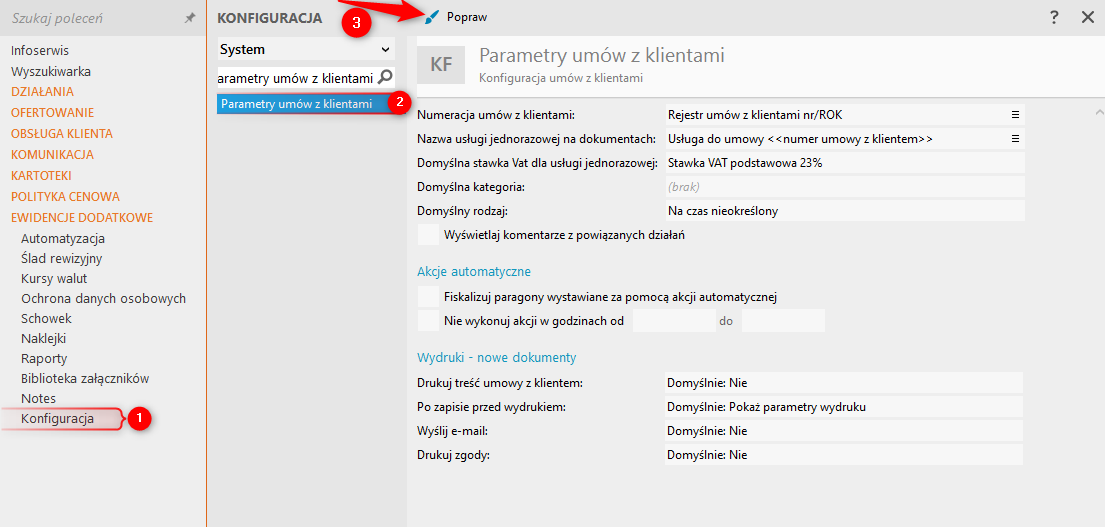
Task: Expand the System dropdown
Action: [386, 49]
